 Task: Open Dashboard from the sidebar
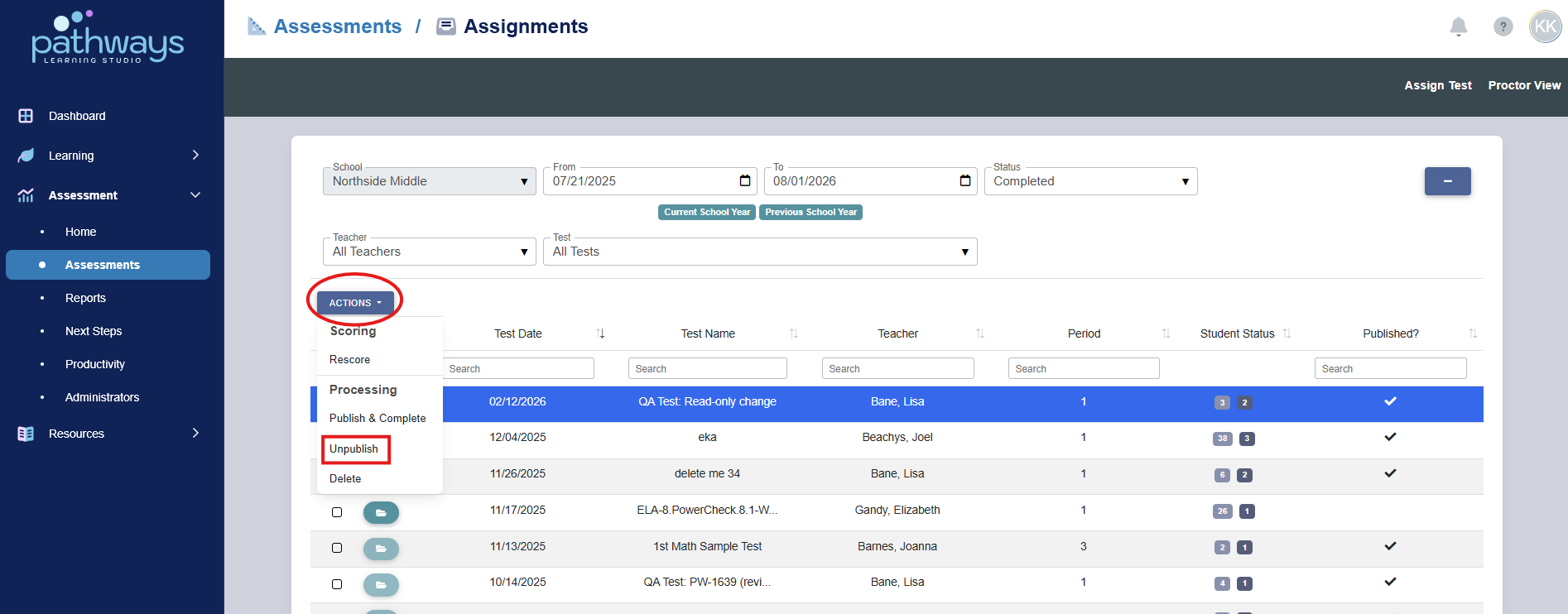coord(77,116)
